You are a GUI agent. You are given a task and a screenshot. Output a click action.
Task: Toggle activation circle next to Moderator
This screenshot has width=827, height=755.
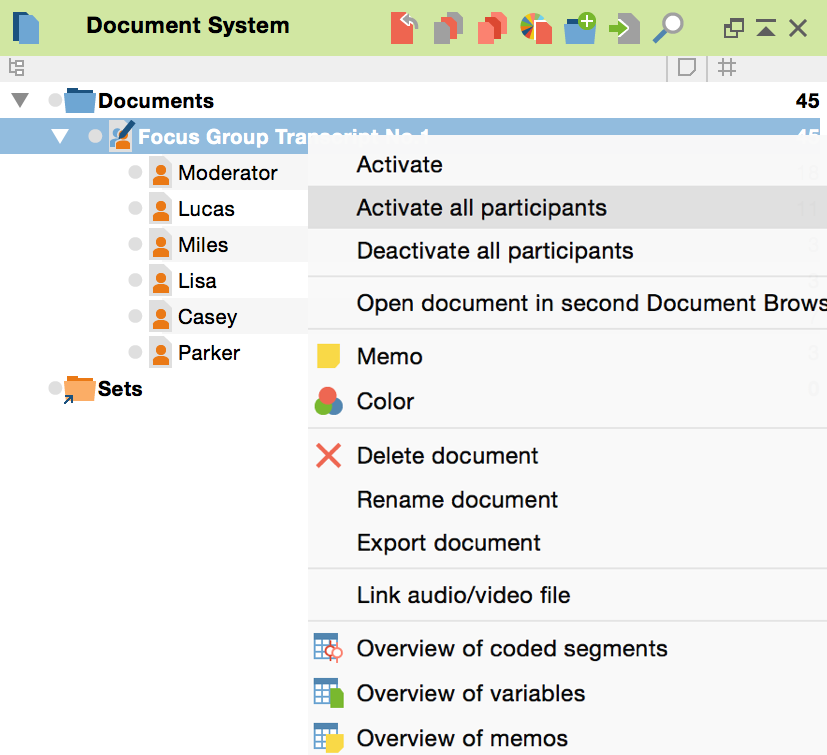[135, 173]
